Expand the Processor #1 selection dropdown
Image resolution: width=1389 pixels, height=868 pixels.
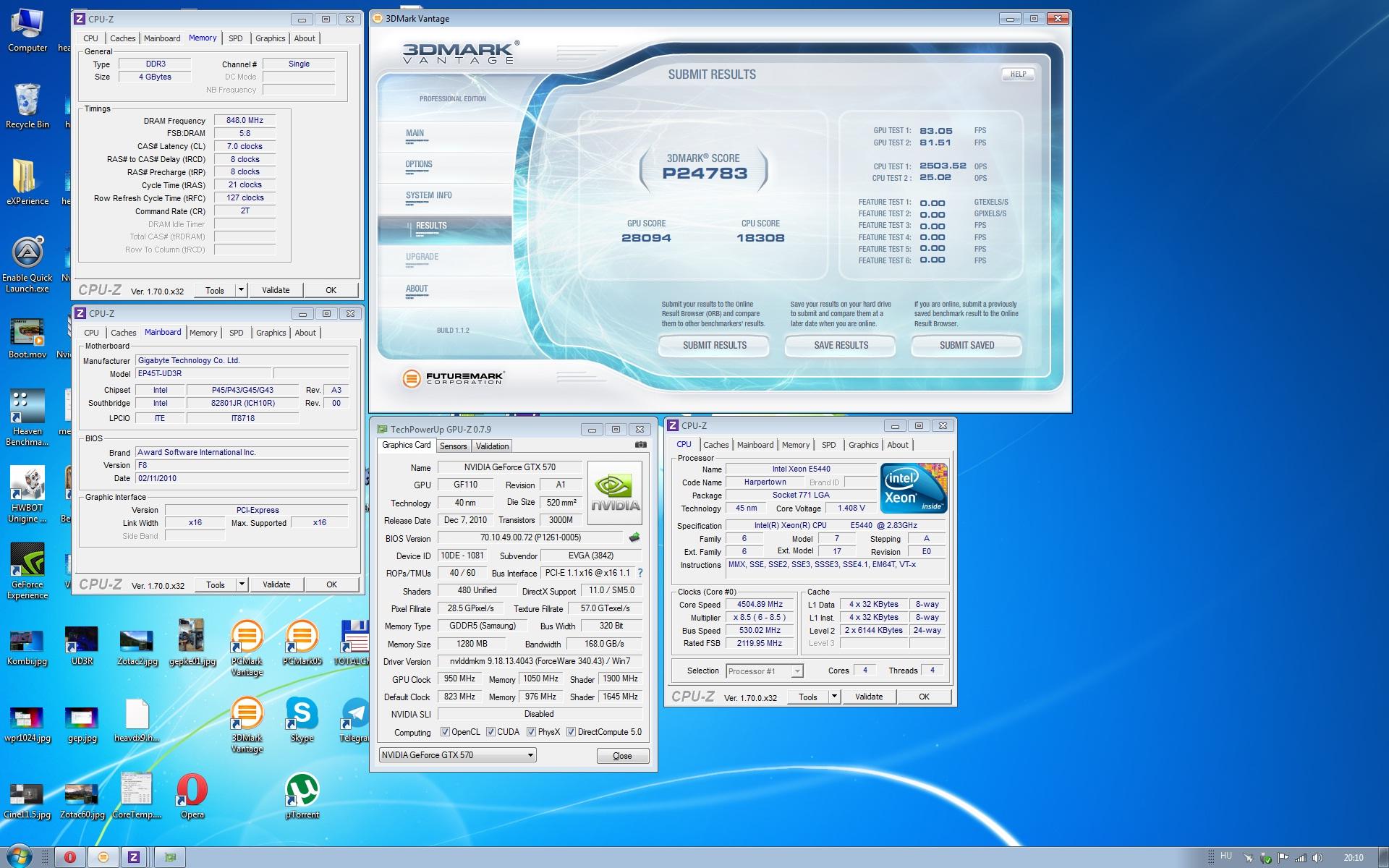797,671
